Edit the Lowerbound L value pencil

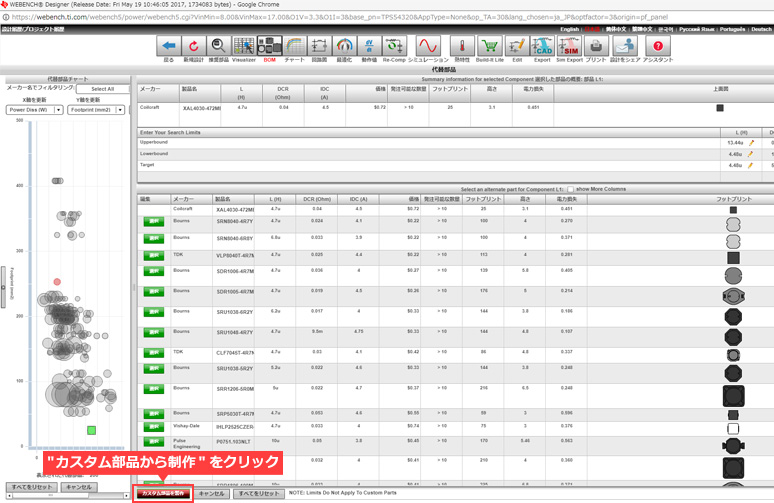750,154
